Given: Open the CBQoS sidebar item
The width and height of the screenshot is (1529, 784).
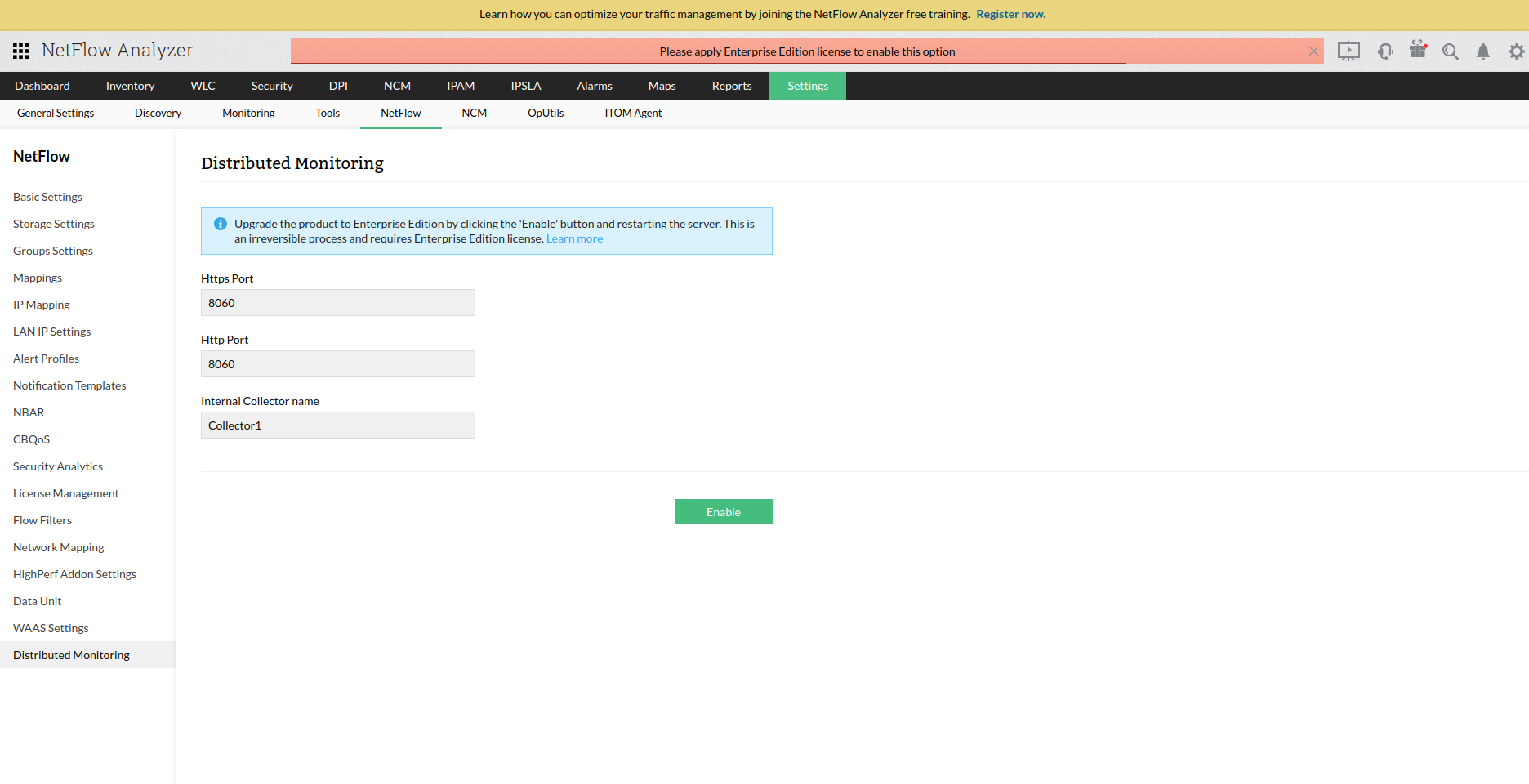Looking at the screenshot, I should [x=32, y=439].
